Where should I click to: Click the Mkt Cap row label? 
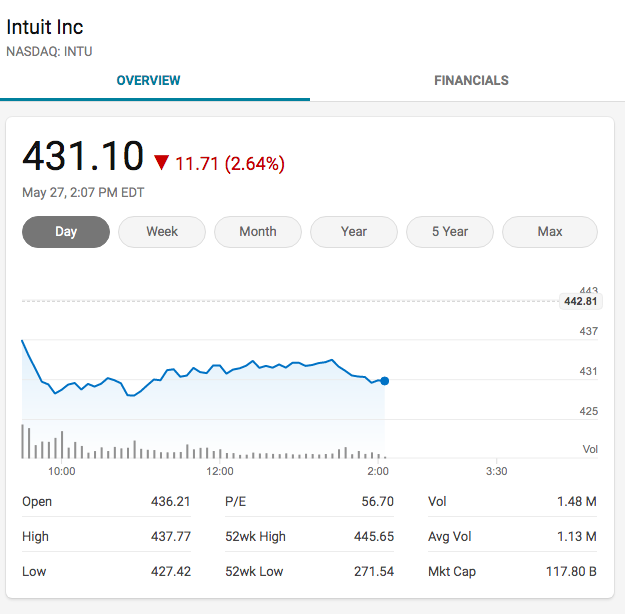pos(452,571)
